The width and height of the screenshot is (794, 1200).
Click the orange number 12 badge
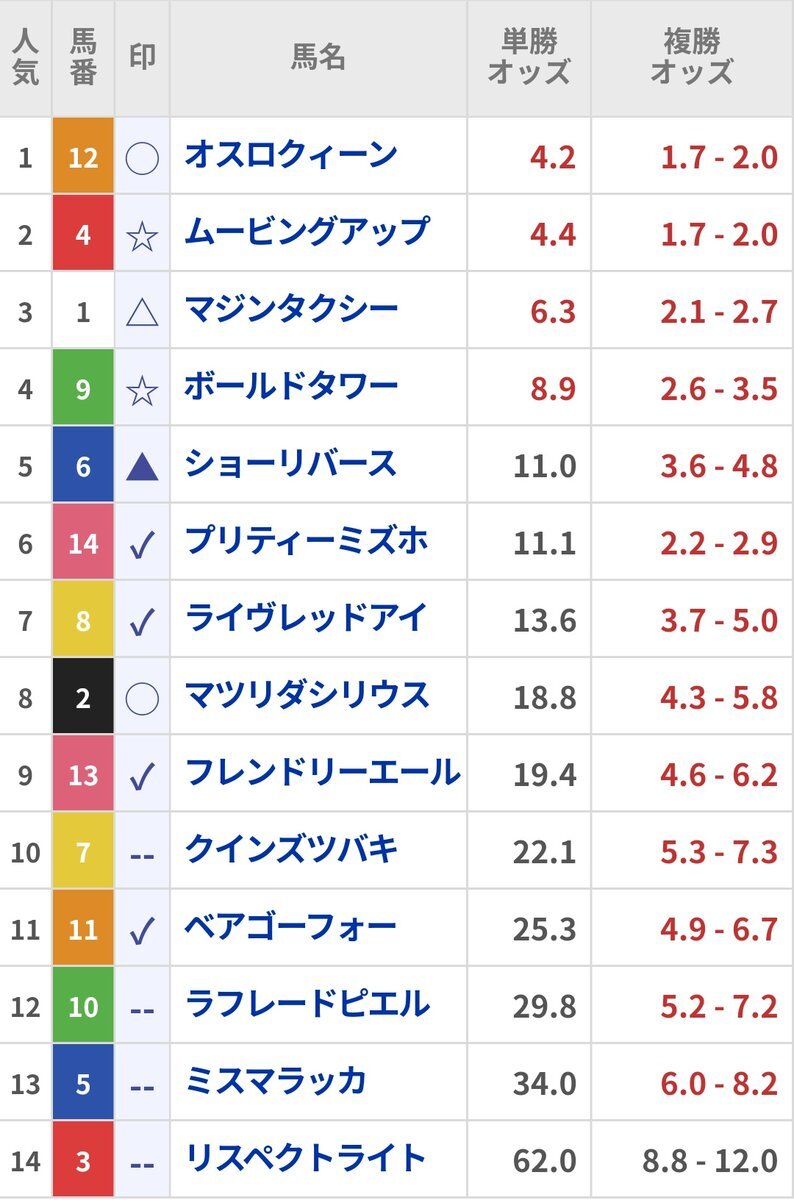(x=83, y=157)
